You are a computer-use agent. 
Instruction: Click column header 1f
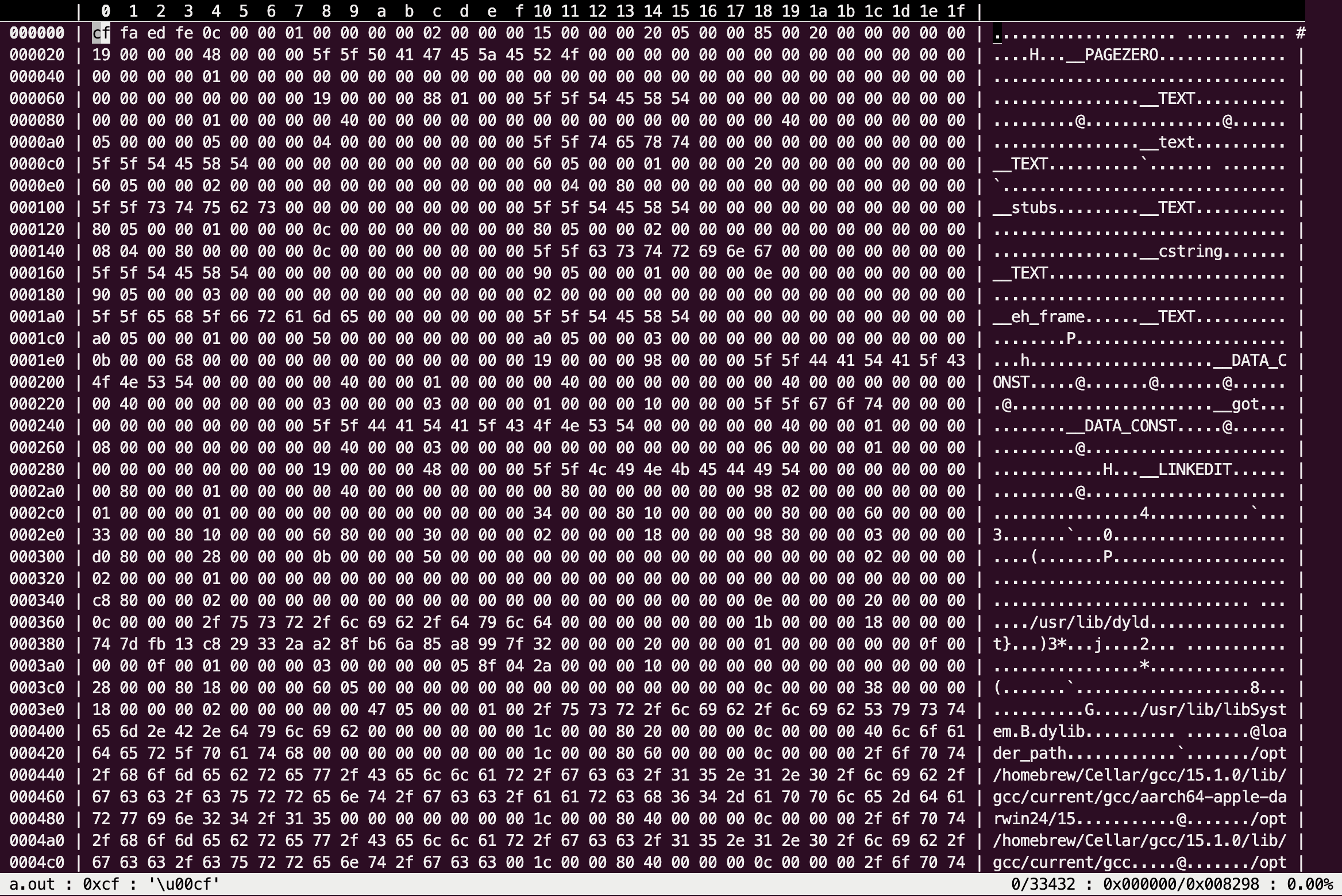(x=955, y=11)
